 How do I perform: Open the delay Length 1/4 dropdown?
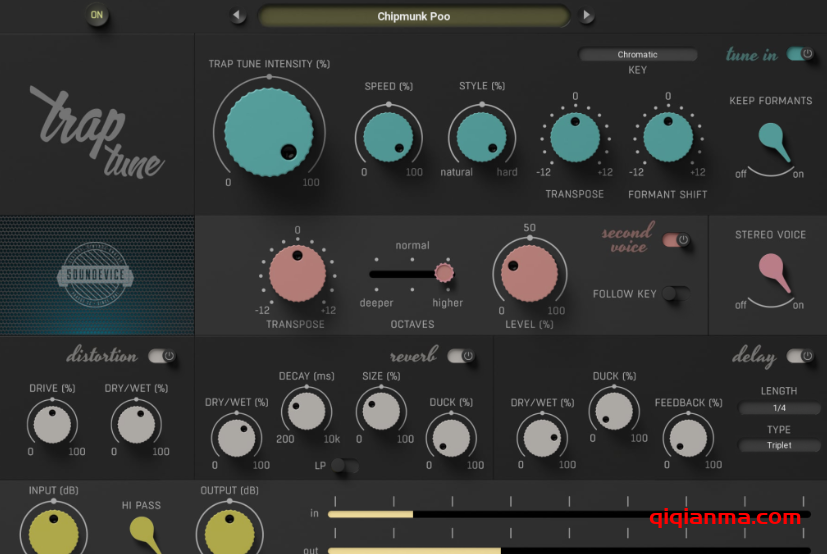pyautogui.click(x=779, y=408)
